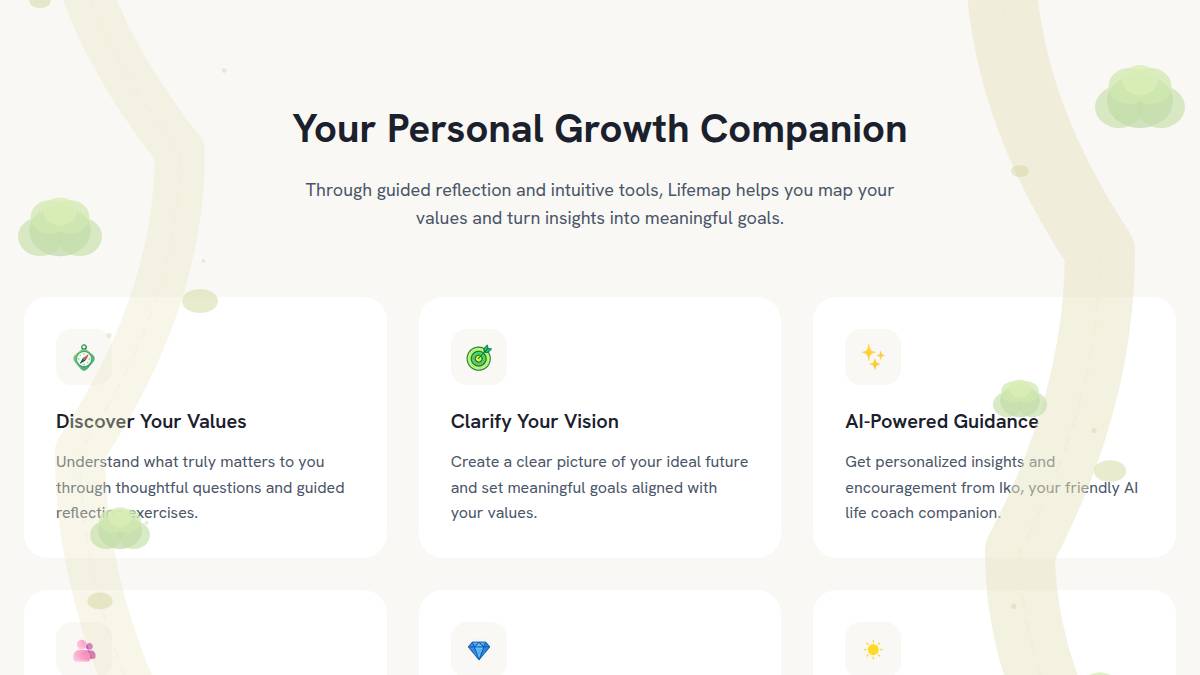The width and height of the screenshot is (1200, 675).
Task: Click the Discover Your Values description text
Action: point(200,487)
